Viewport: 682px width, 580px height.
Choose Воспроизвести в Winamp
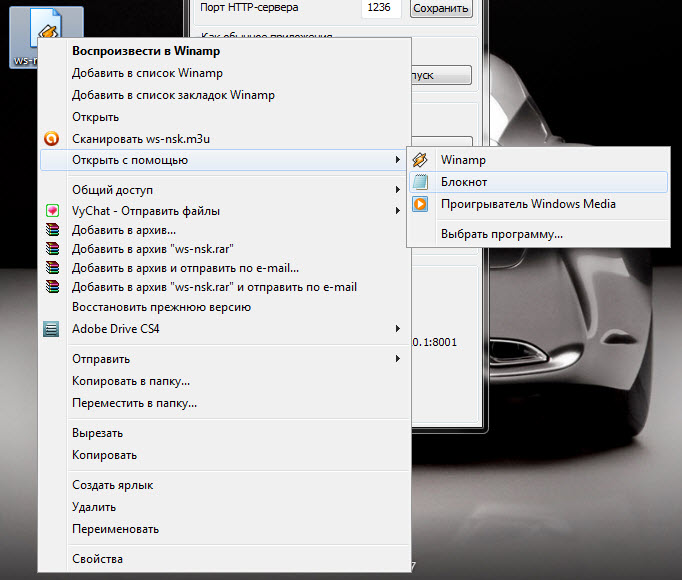(x=225, y=51)
